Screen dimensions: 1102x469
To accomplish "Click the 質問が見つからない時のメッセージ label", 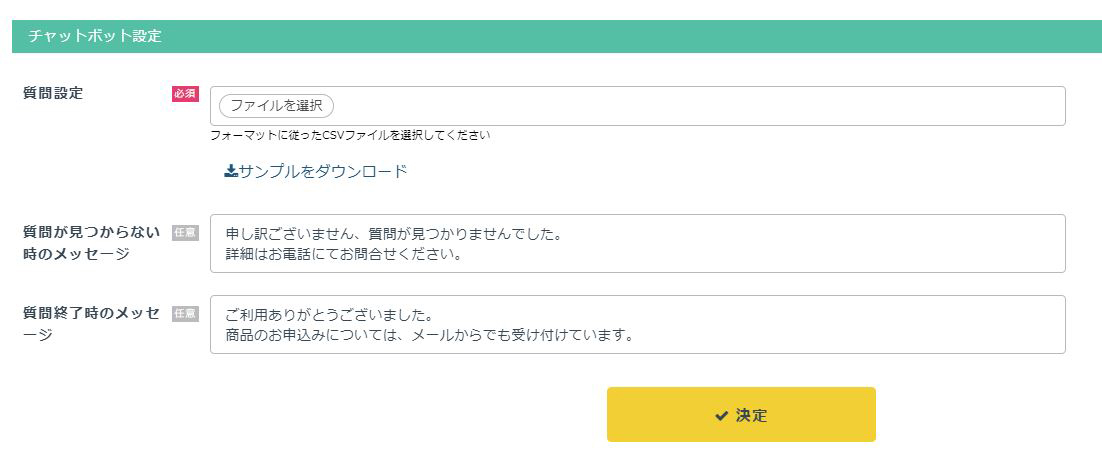I will click(x=91, y=243).
